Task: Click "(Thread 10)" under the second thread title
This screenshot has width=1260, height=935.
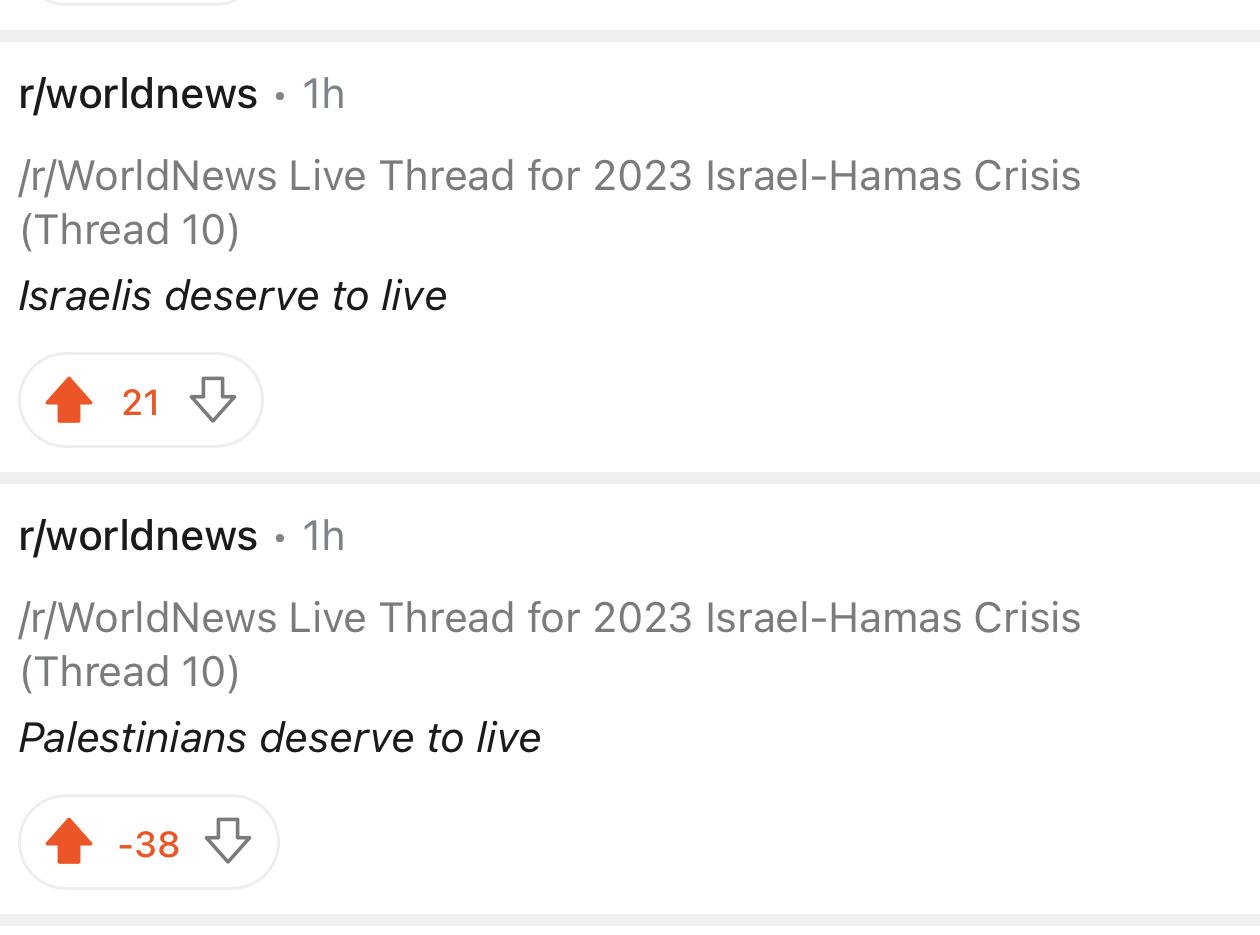Action: tap(129, 672)
